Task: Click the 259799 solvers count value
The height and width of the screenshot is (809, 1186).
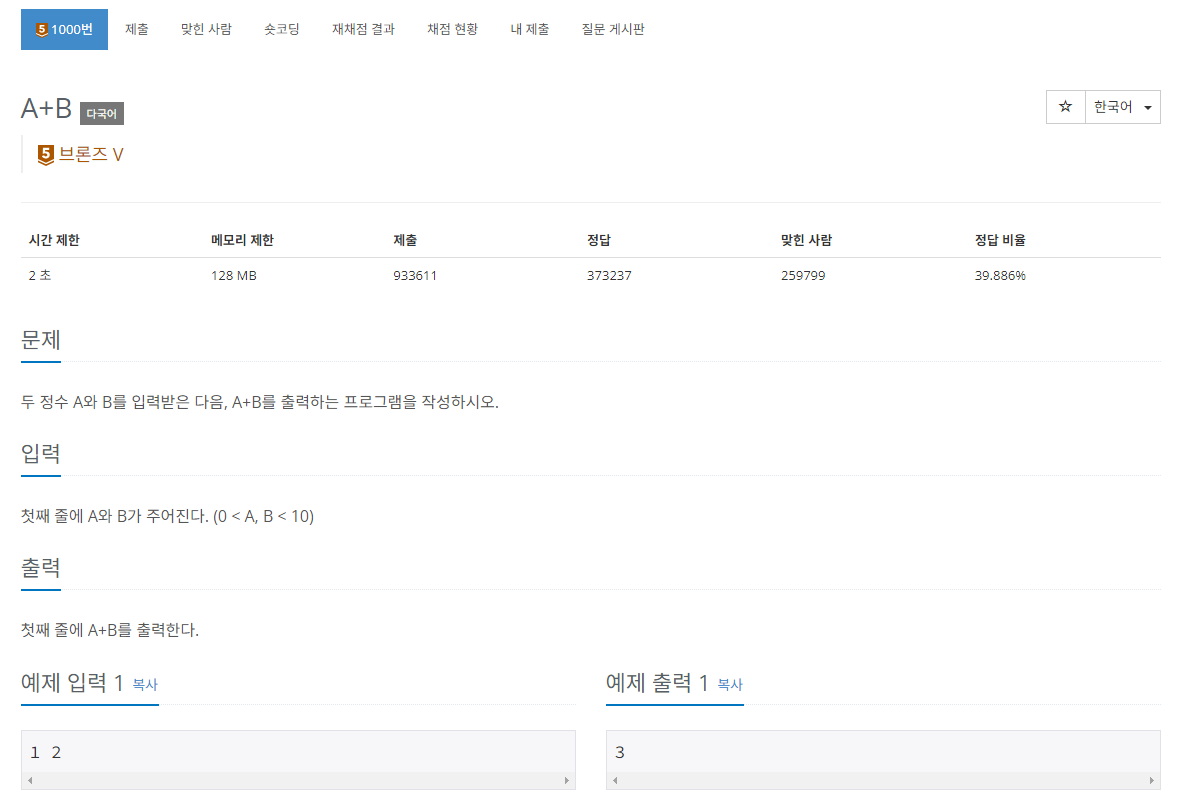Action: click(x=803, y=276)
